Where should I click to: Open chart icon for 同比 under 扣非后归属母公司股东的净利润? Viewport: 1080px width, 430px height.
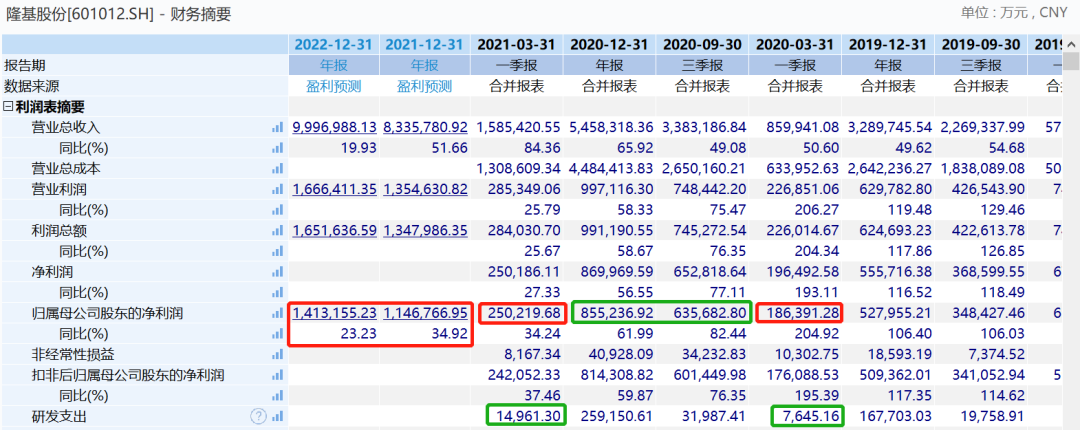278,396
